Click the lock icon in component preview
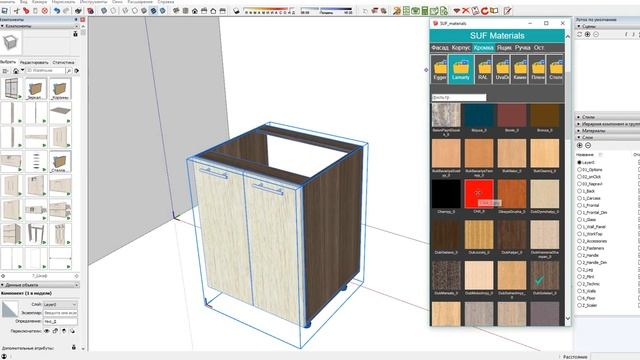Viewport: 640px width, 360px height. point(75,34)
